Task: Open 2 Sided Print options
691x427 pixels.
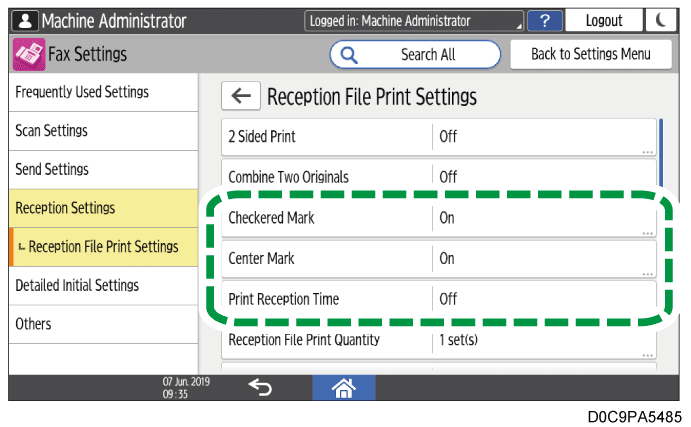Action: pos(438,136)
